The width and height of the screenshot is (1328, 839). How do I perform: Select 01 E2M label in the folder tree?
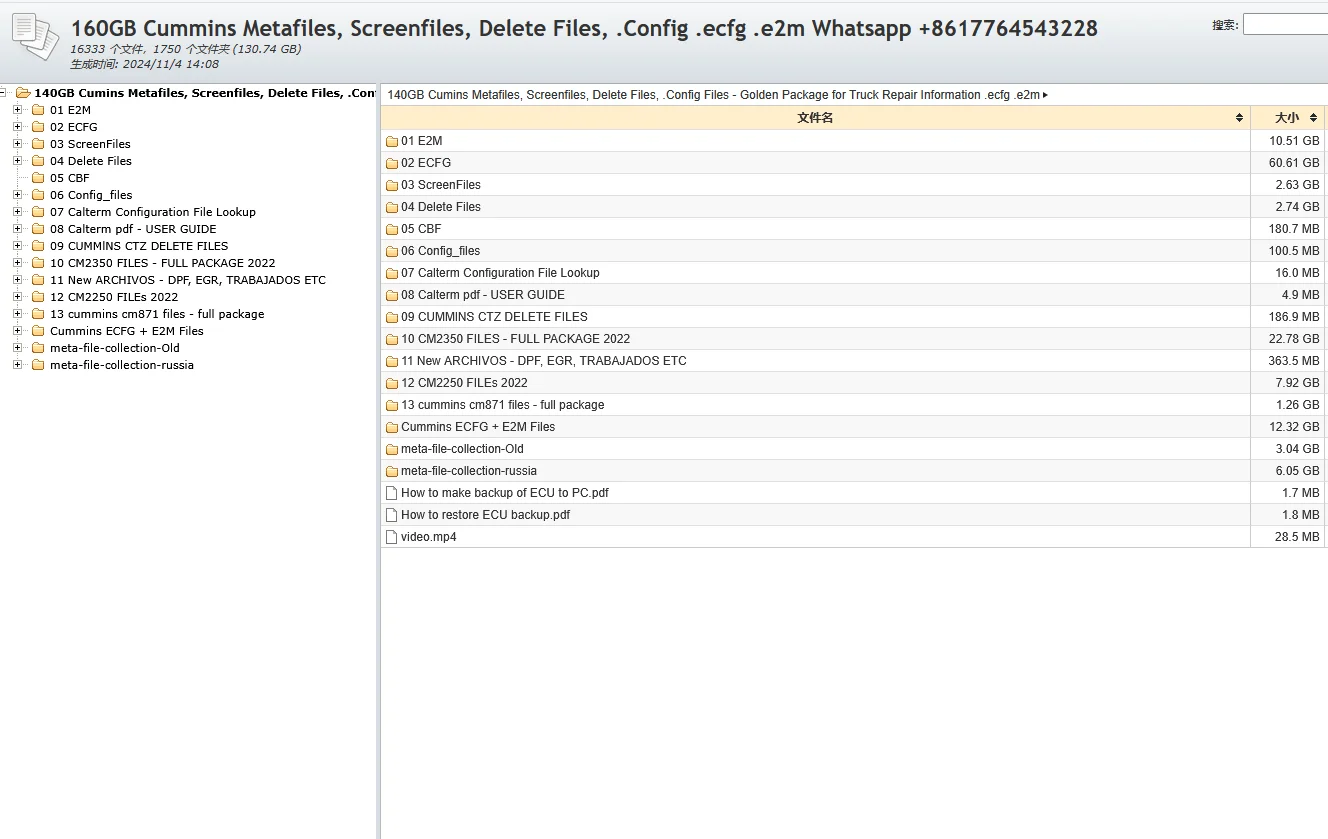[x=70, y=110]
